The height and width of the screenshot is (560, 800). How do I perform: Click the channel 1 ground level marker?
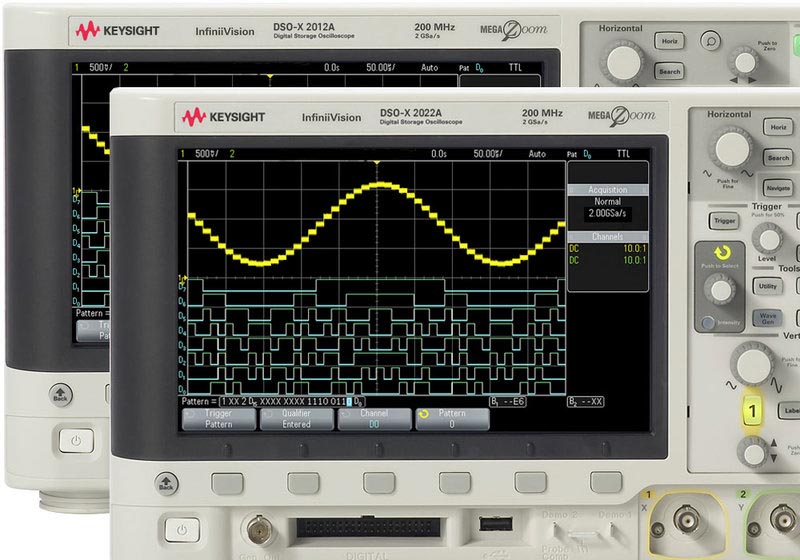[182, 278]
